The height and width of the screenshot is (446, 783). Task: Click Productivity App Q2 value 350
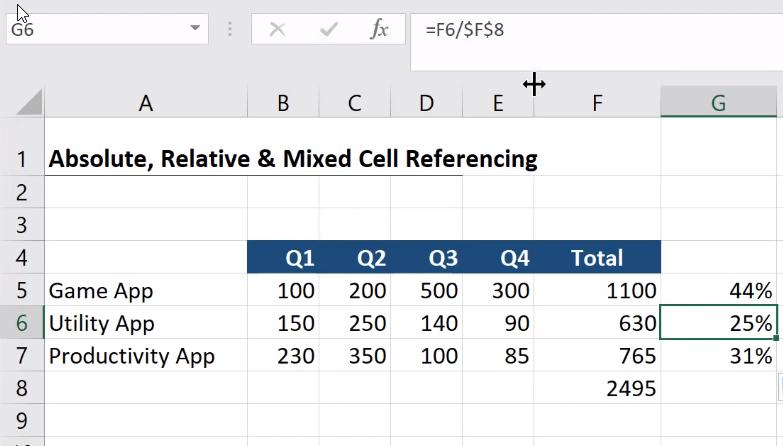pyautogui.click(x=355, y=356)
